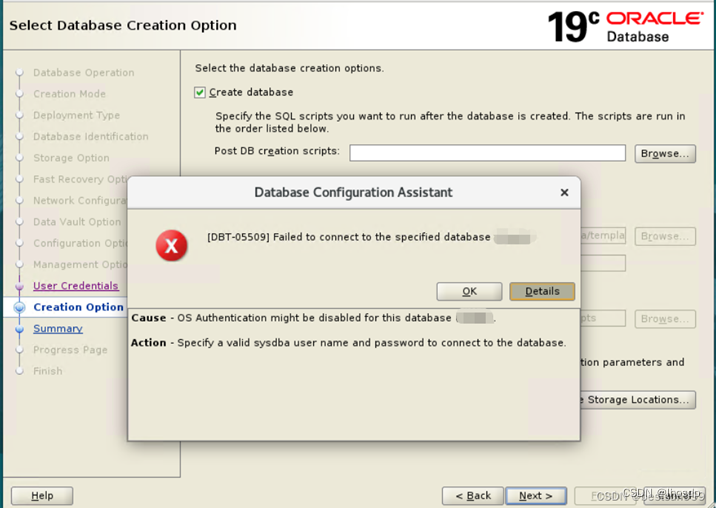
Task: Click the Back button
Action: click(x=473, y=496)
